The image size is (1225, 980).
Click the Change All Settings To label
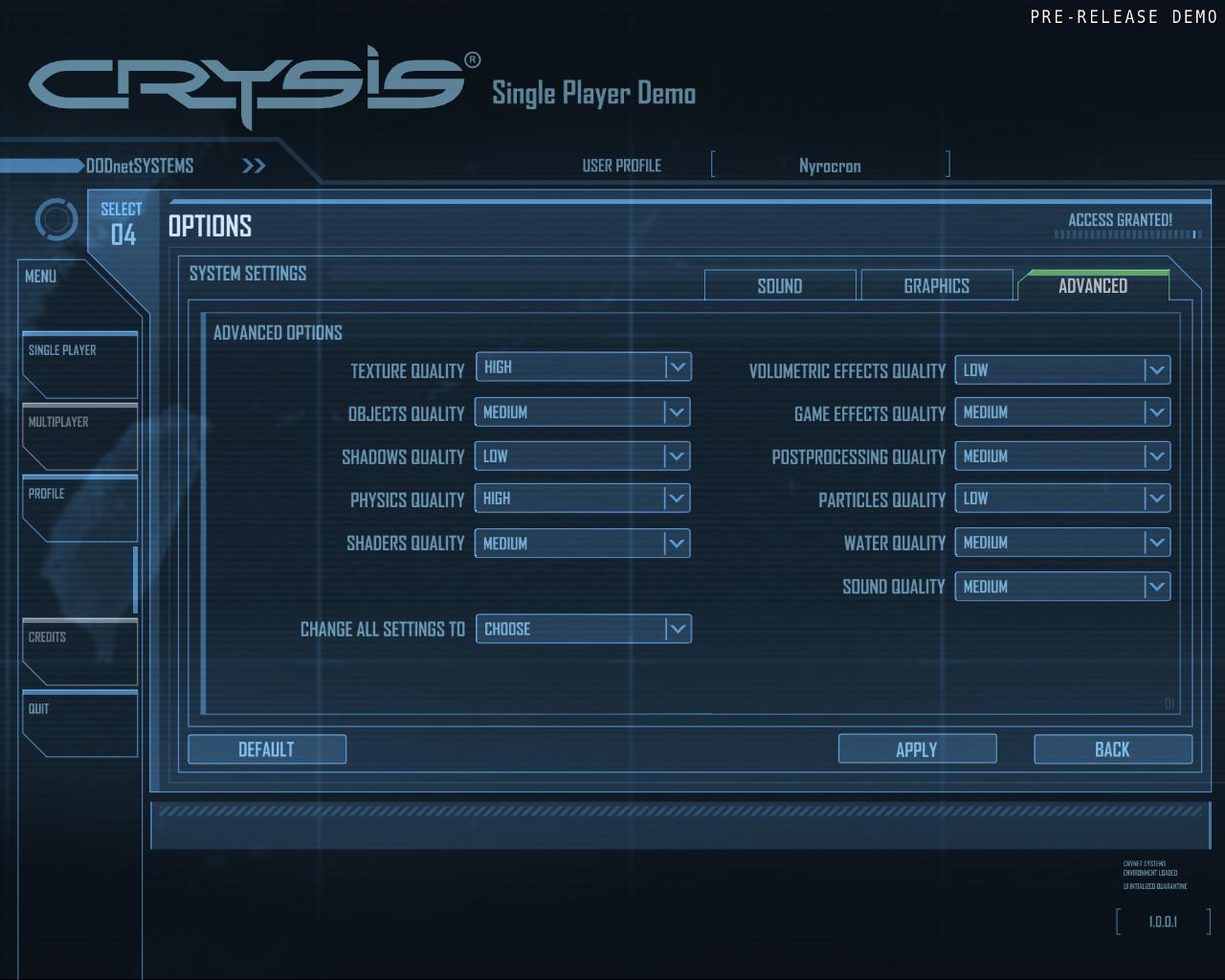pyautogui.click(x=383, y=630)
